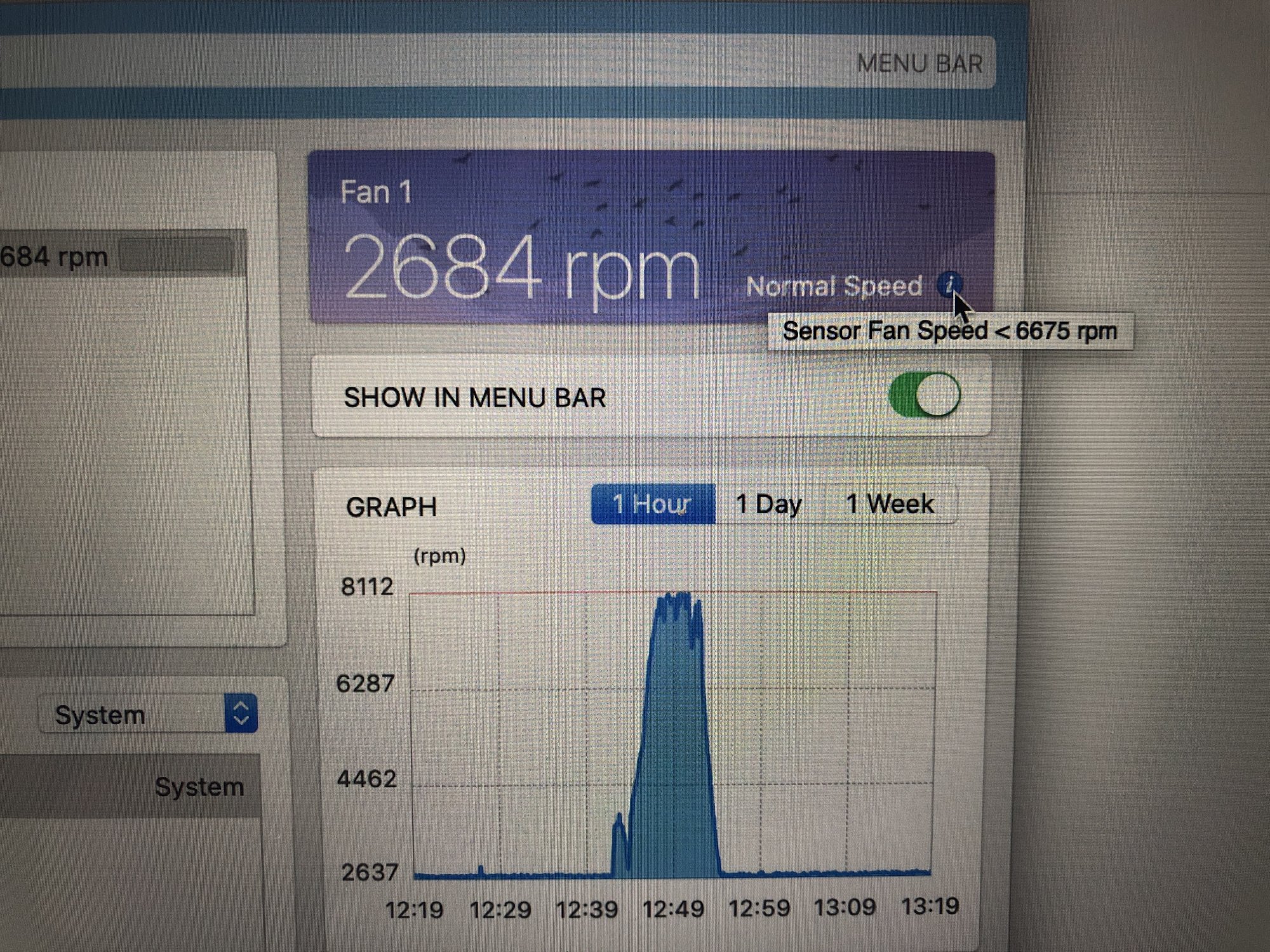This screenshot has width=1270, height=952.
Task: Click the Sensor Fan Speed tooltip
Action: 949,331
